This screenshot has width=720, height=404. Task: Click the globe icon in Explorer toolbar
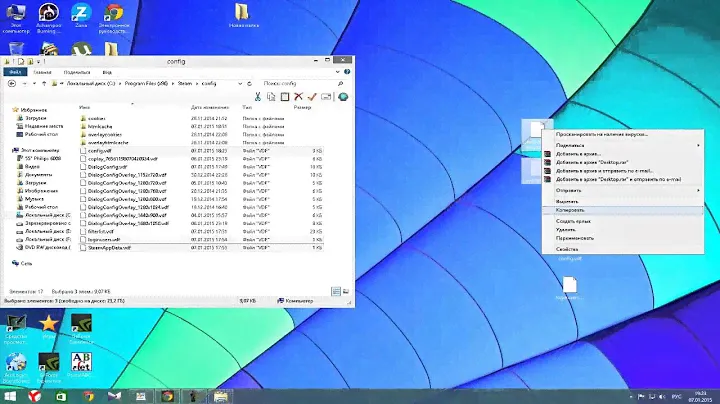tap(343, 96)
